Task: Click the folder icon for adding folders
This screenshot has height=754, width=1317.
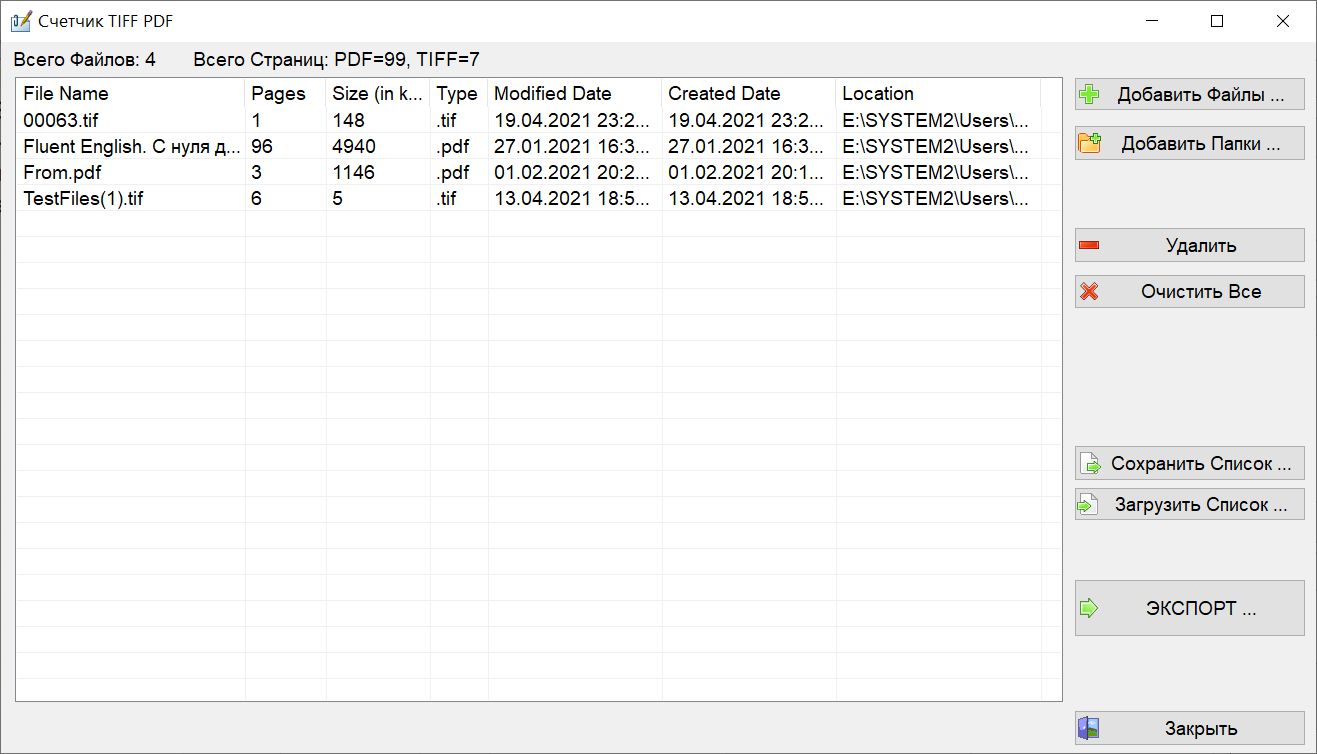Action: point(1090,143)
